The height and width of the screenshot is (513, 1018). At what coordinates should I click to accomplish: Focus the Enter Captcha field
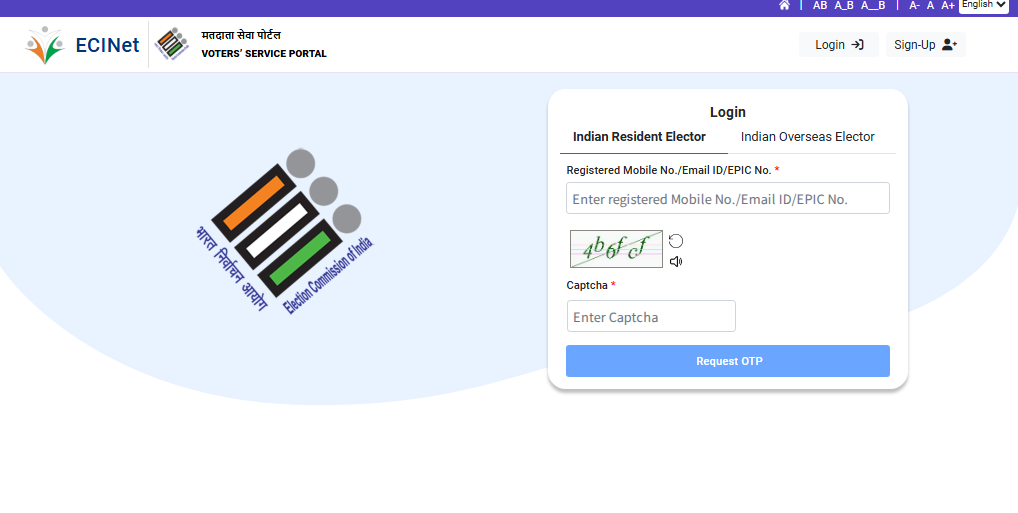(x=651, y=316)
